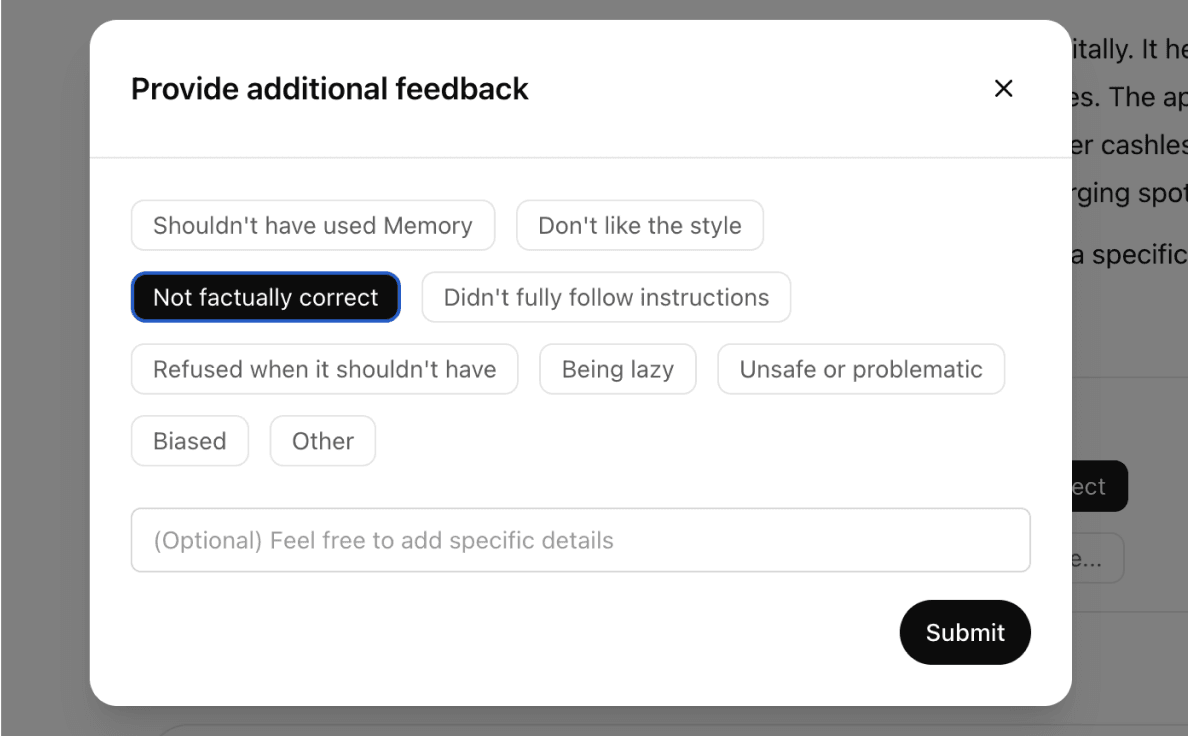Click the outlined button ending in "e..."

point(1098,558)
